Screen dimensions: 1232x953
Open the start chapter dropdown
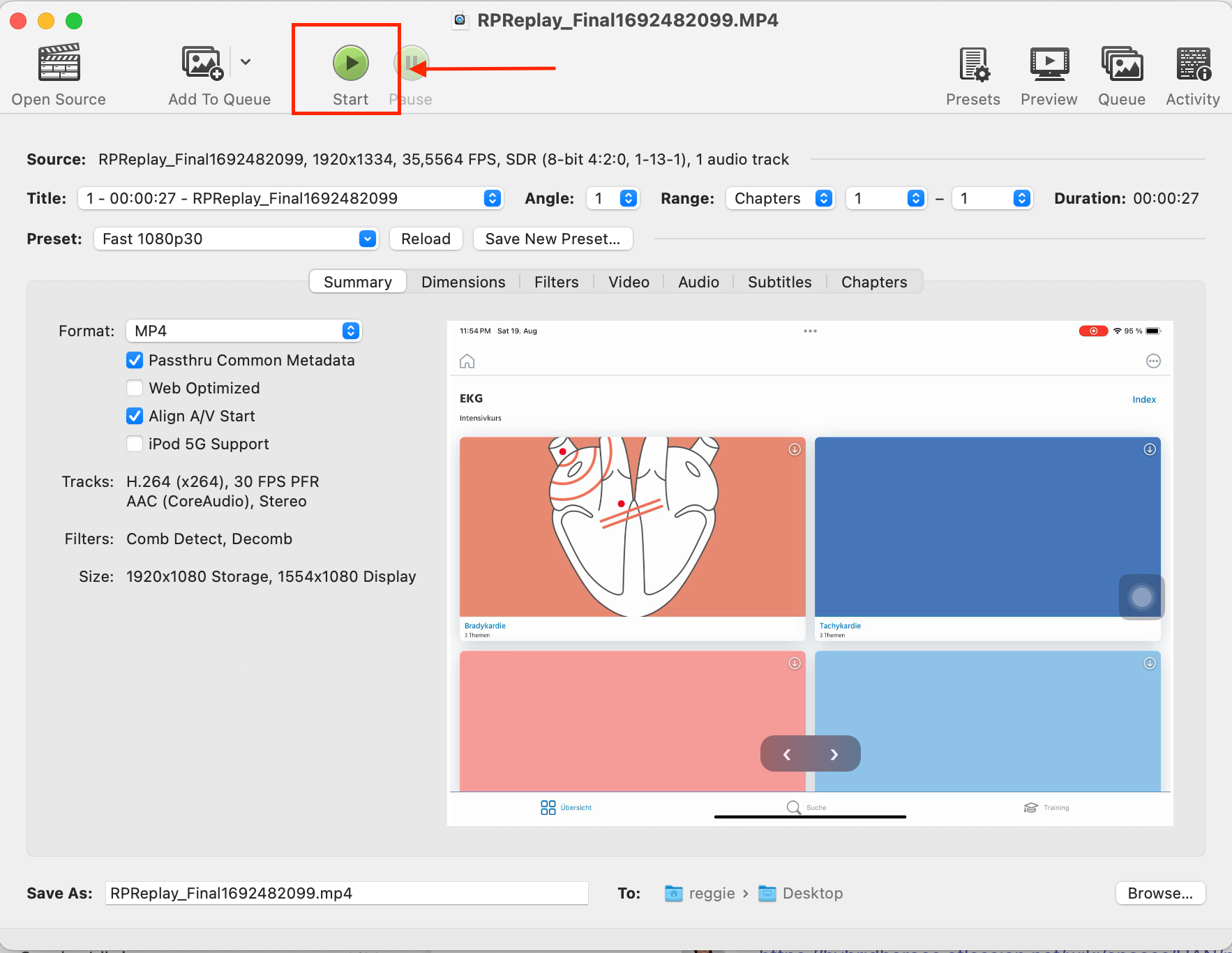[x=886, y=198]
